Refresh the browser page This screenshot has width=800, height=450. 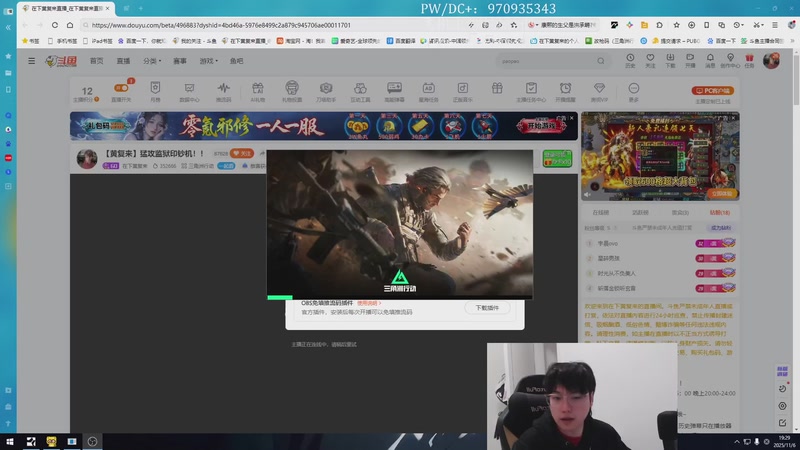point(55,25)
